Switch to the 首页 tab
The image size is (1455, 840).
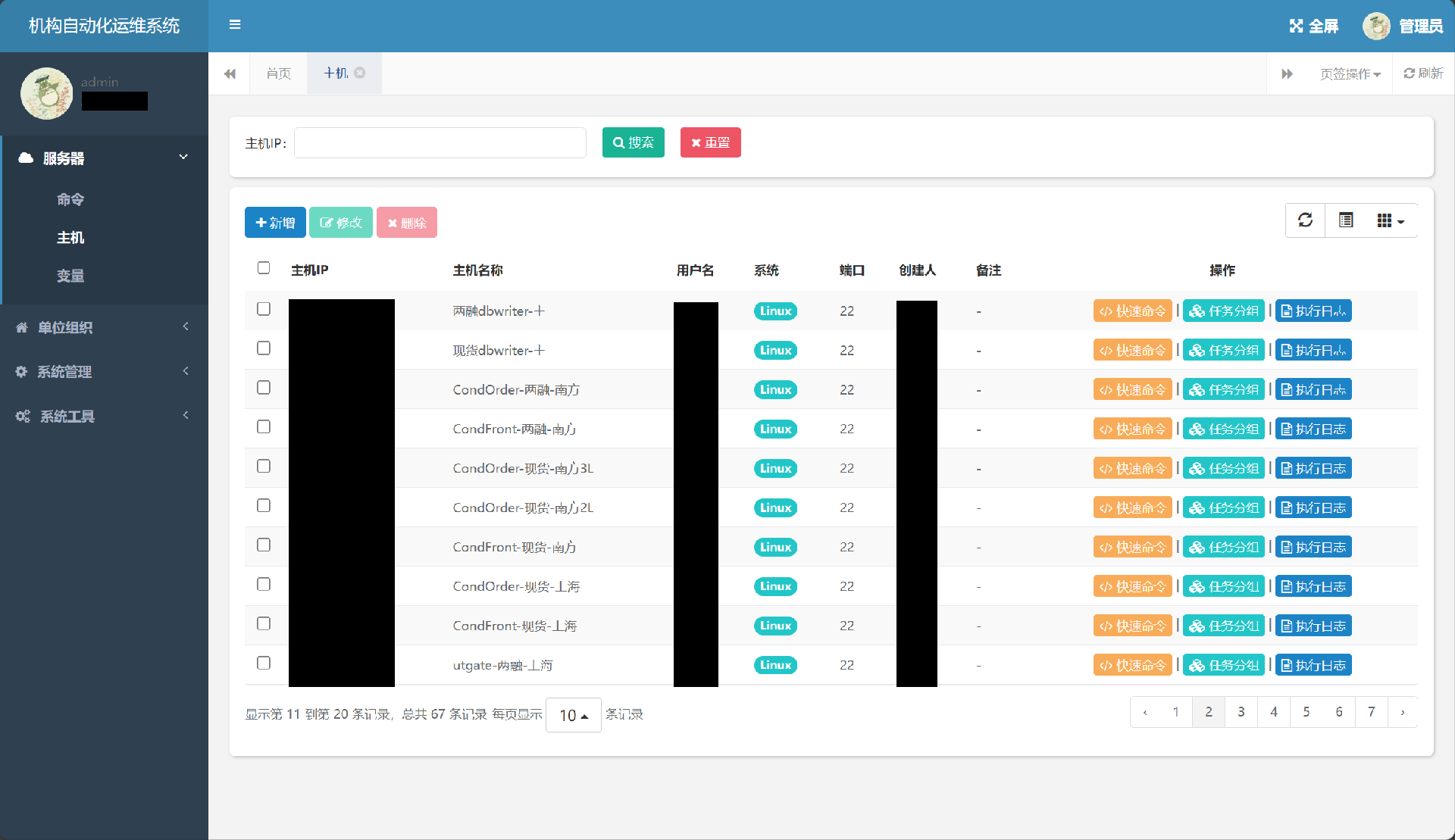279,73
